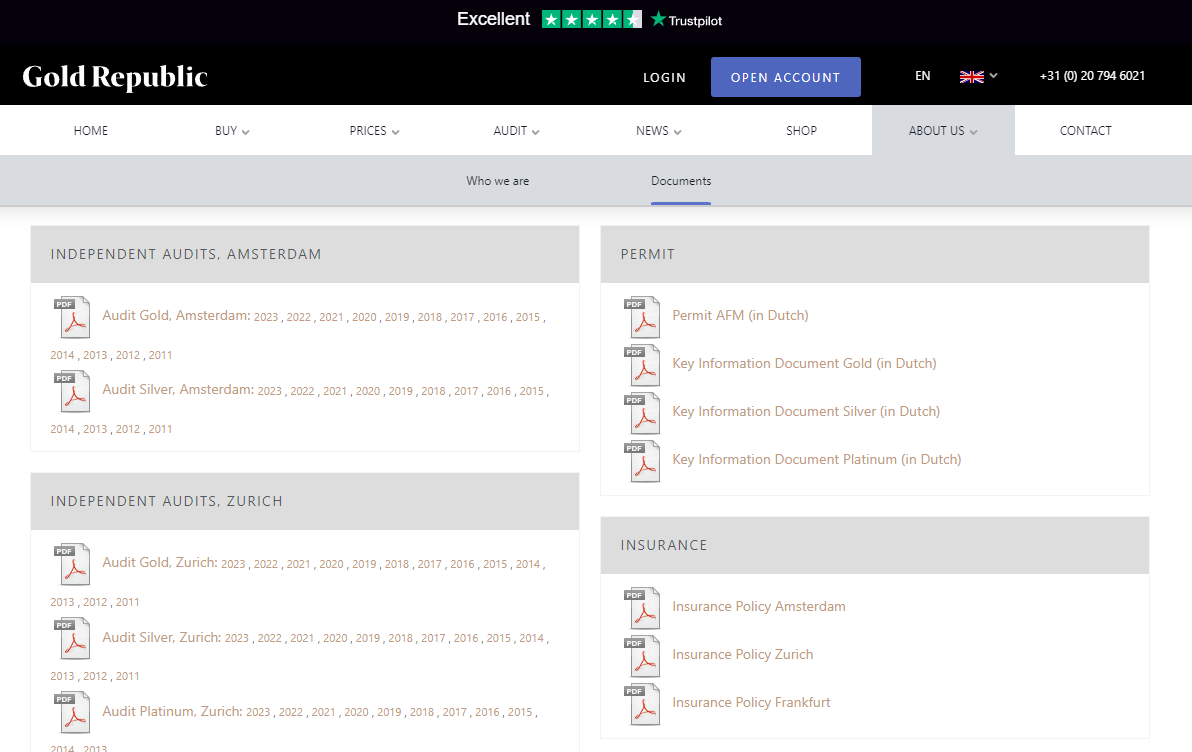1192x752 pixels.
Task: Open PDF icon for Audit Silver, Amsterdam
Action: click(73, 391)
